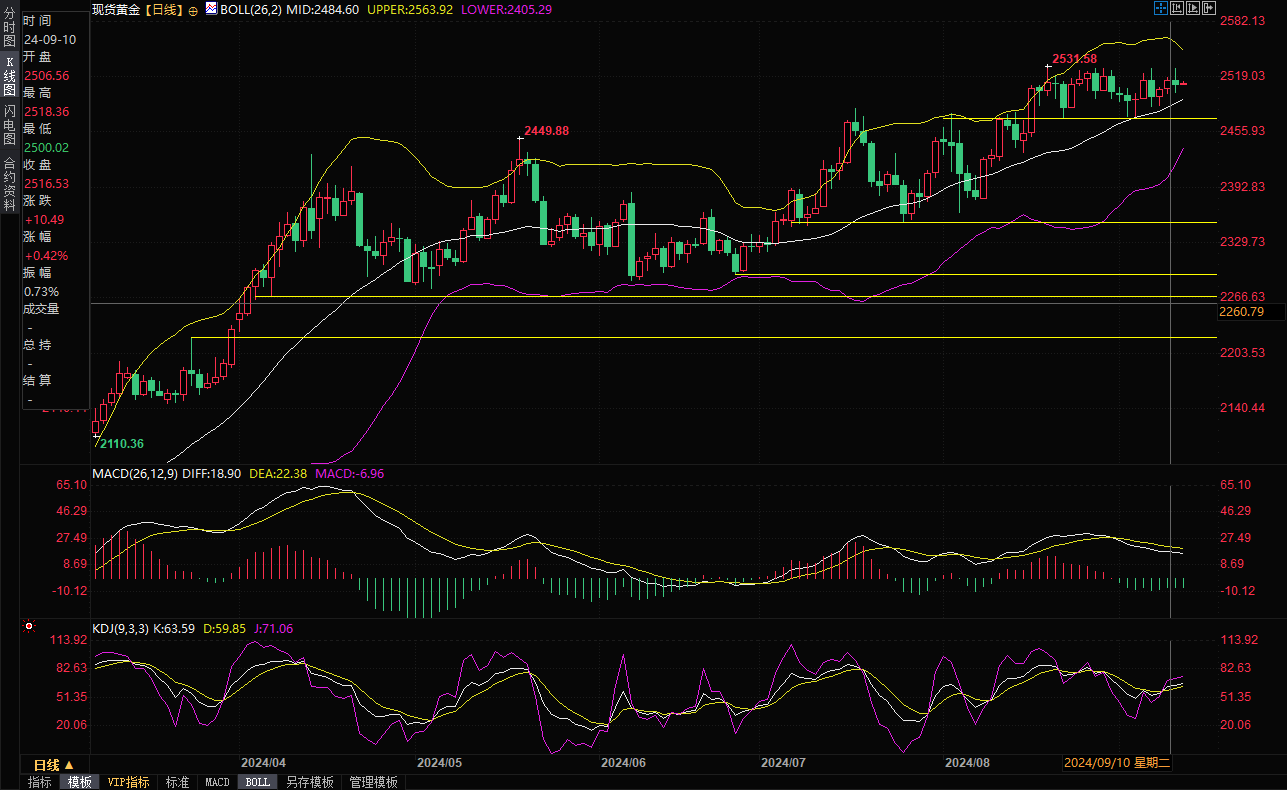Click the red sun icon near KDJ

(x=28, y=628)
